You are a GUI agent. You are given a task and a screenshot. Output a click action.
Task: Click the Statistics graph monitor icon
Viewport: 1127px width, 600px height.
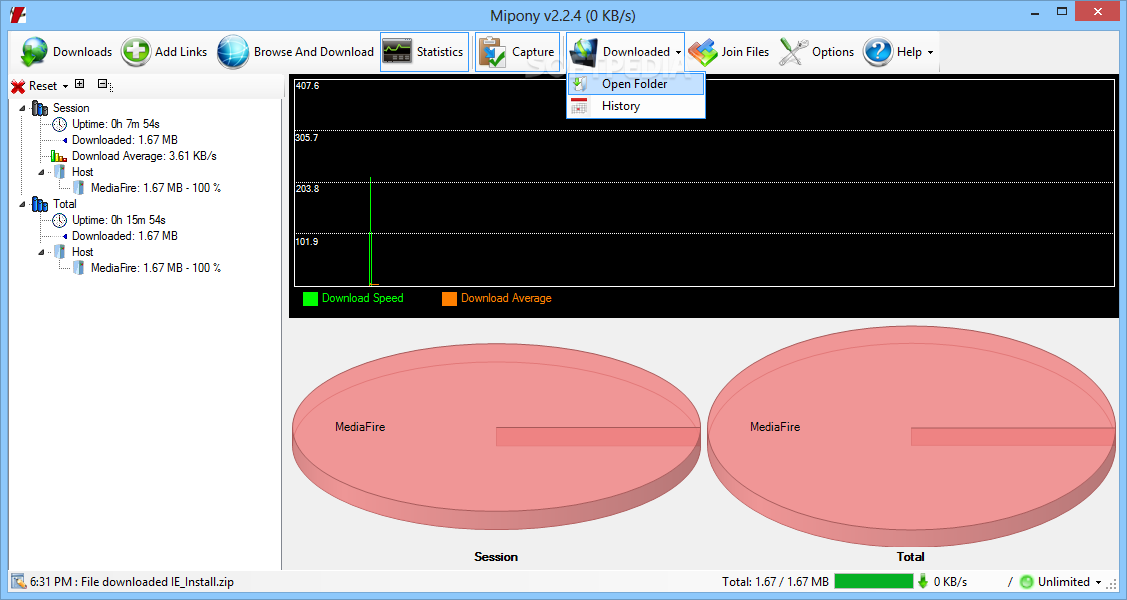[397, 52]
